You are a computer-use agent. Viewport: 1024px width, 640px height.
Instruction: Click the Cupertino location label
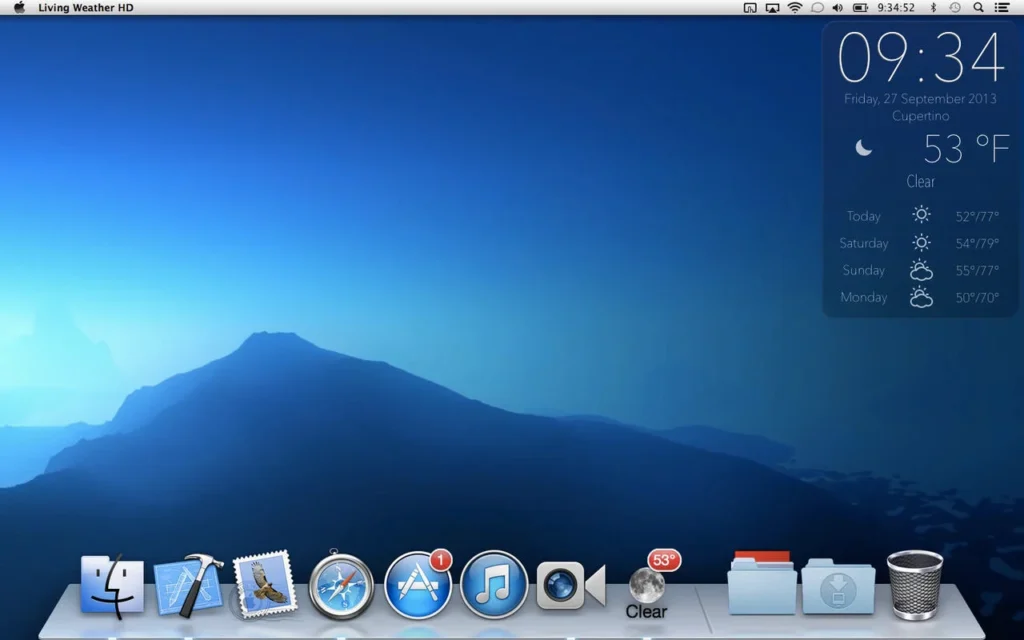920,116
